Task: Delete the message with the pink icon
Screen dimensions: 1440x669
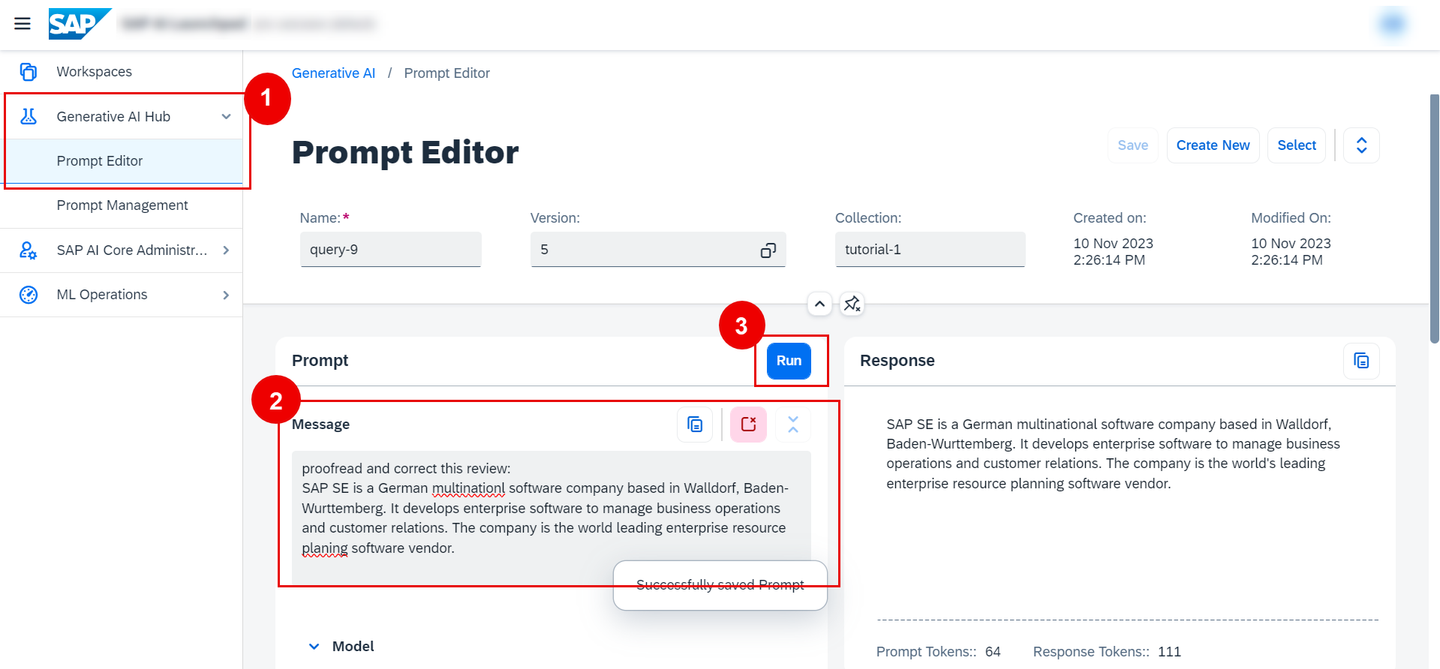Action: pos(748,425)
